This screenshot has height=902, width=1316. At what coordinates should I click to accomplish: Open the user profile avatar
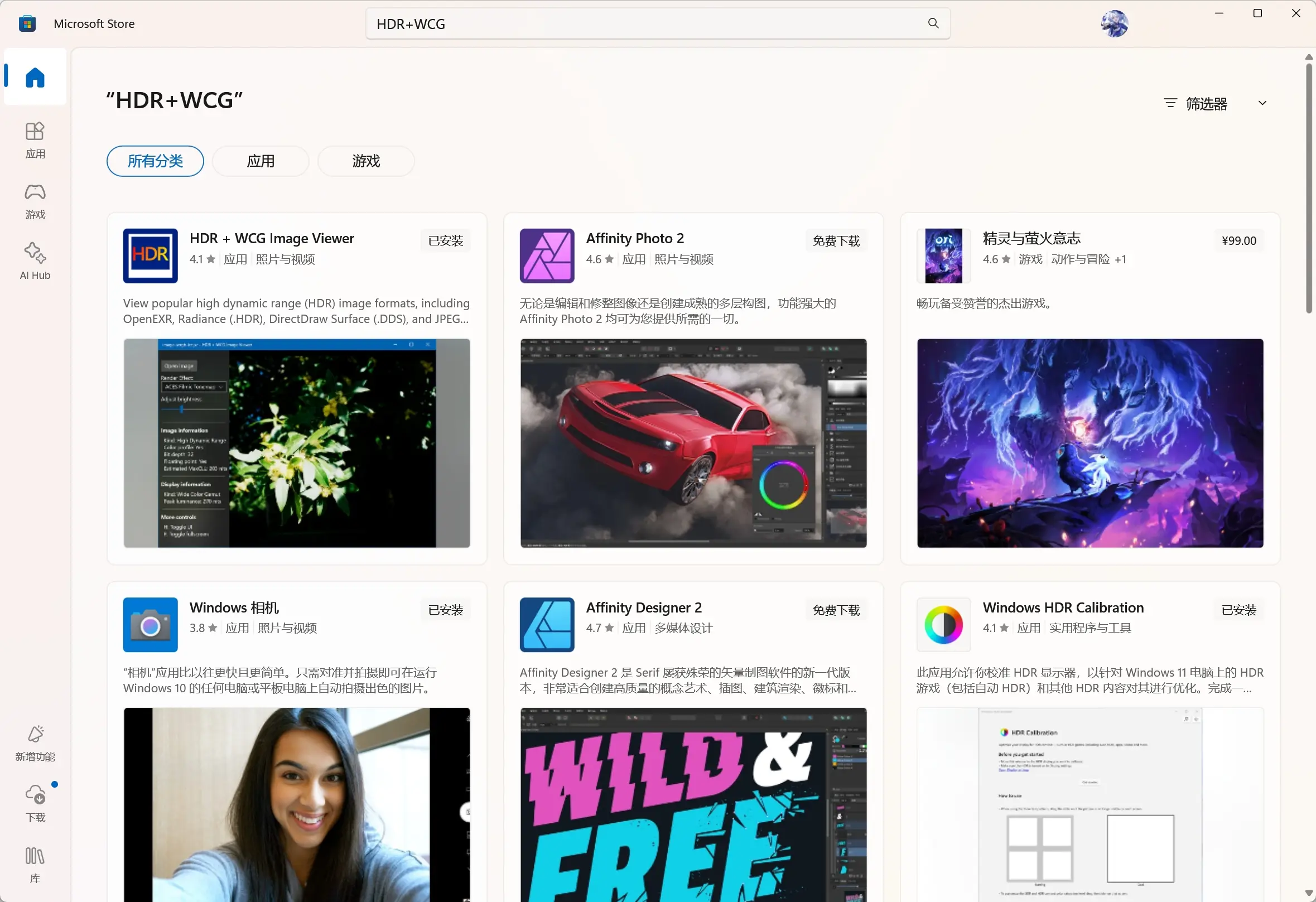tap(1114, 24)
